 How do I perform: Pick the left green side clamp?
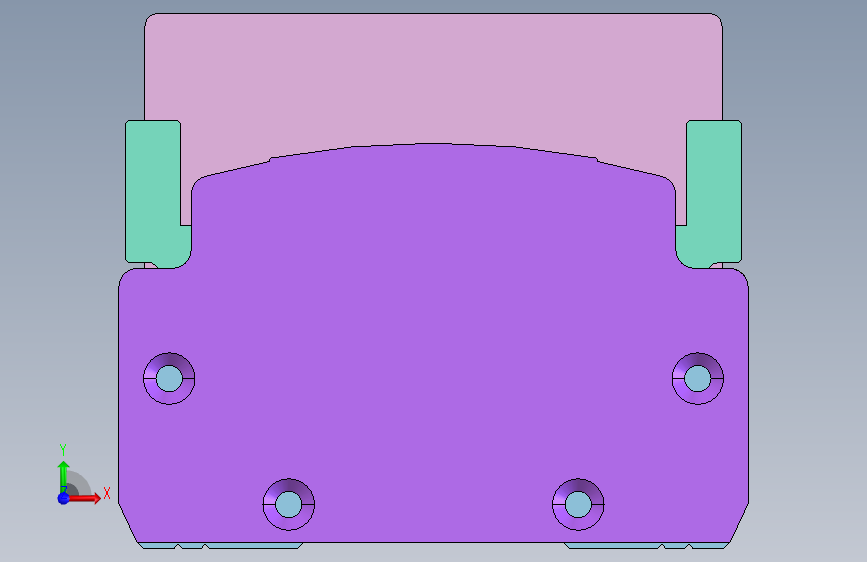153,191
